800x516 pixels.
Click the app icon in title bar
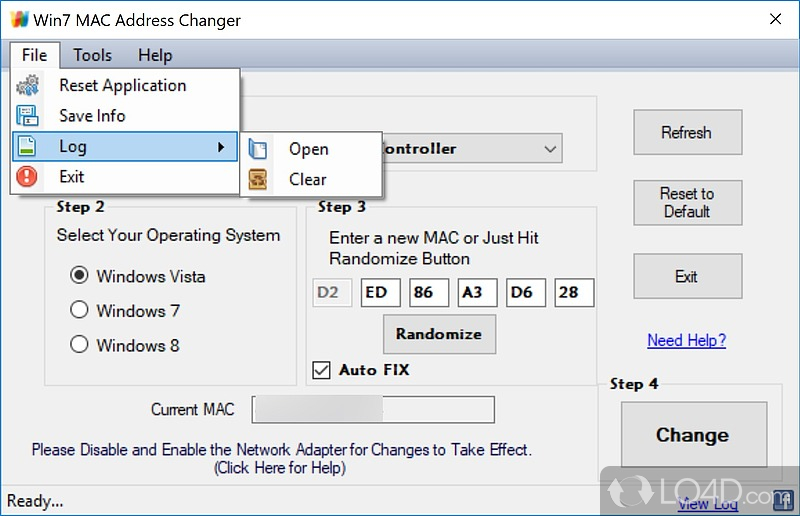(x=19, y=19)
